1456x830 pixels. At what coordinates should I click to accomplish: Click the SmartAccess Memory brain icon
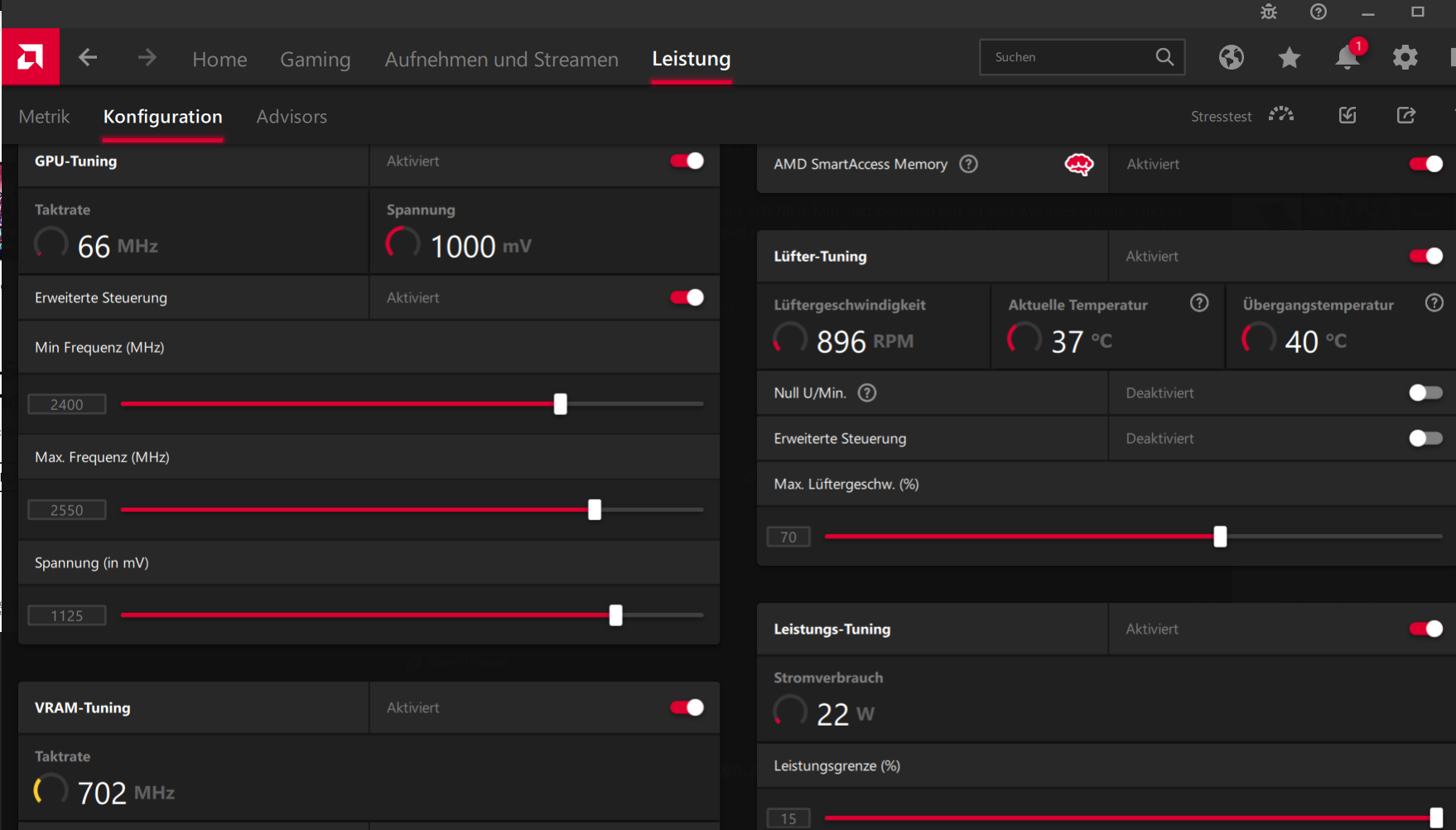[1079, 164]
